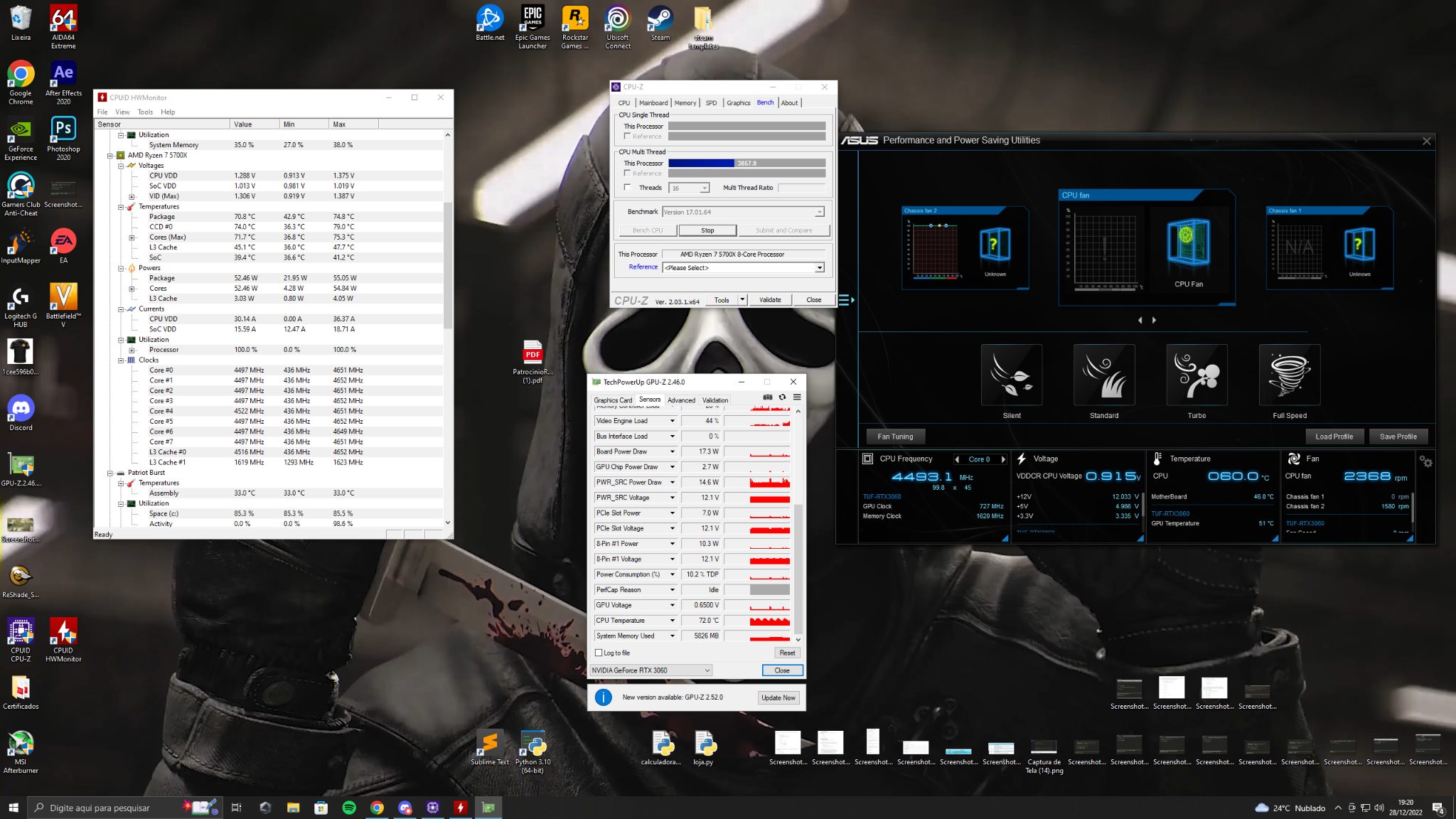Open the File menu in HWMonitor

click(x=102, y=112)
